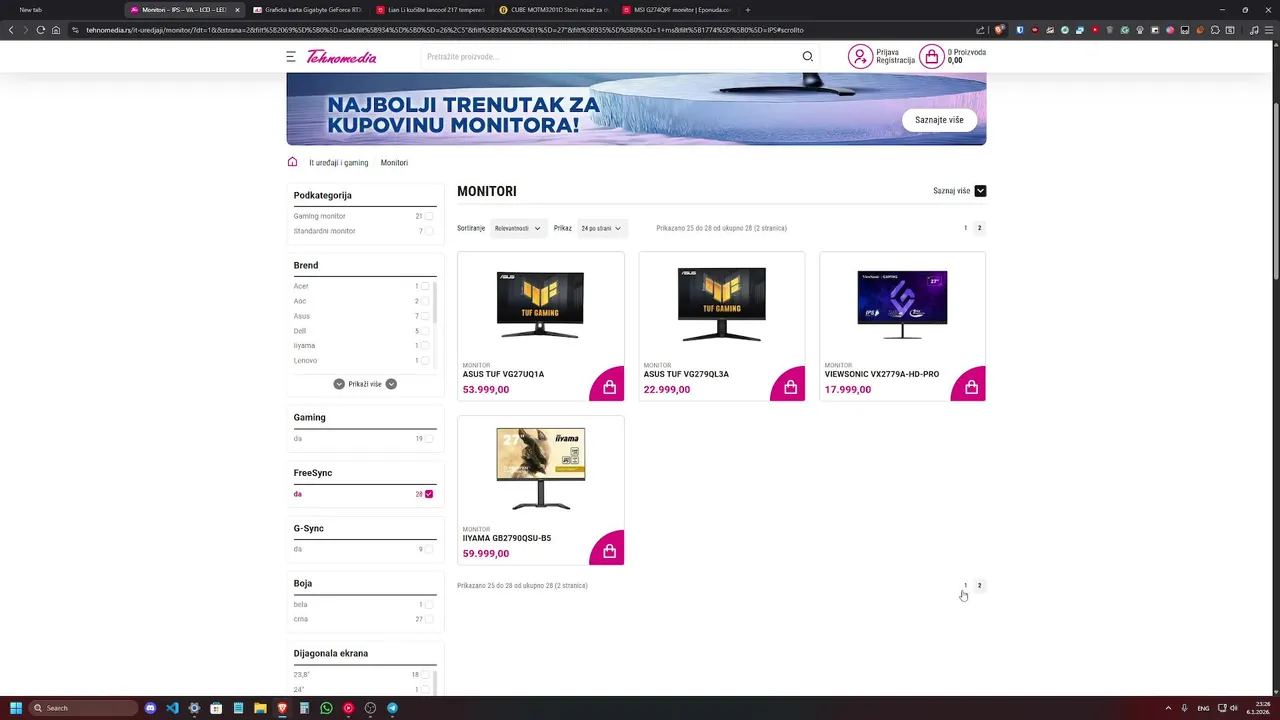This screenshot has width=1280, height=720.
Task: Open the Windows Start button
Action: click(x=16, y=708)
